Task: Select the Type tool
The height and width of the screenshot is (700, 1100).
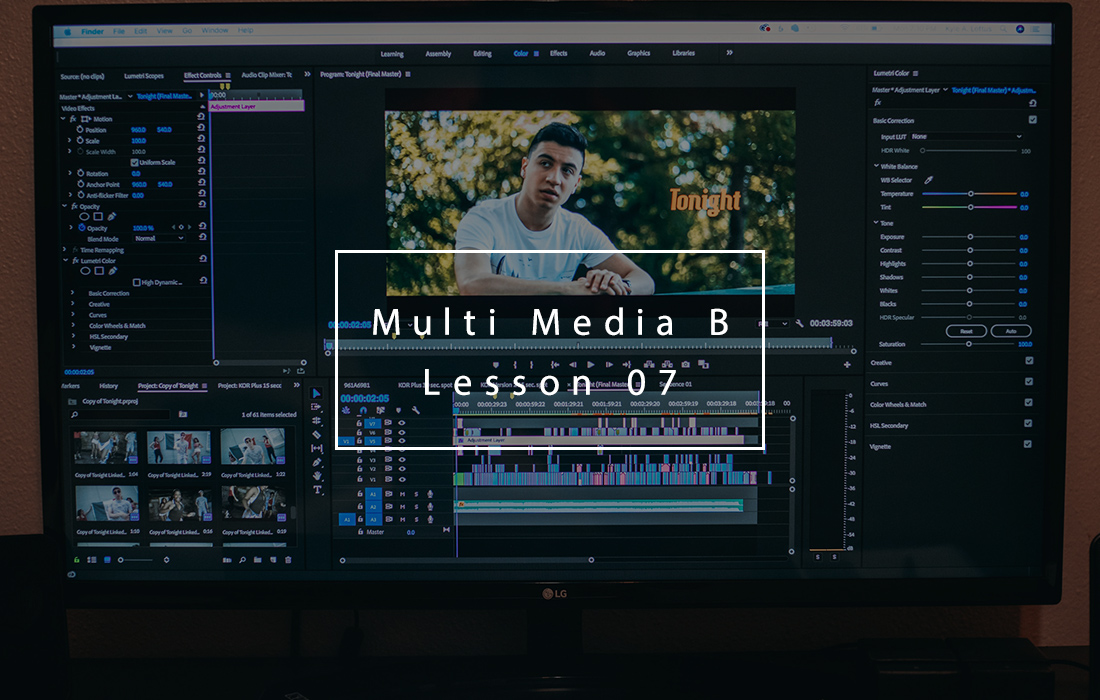Action: [318, 490]
